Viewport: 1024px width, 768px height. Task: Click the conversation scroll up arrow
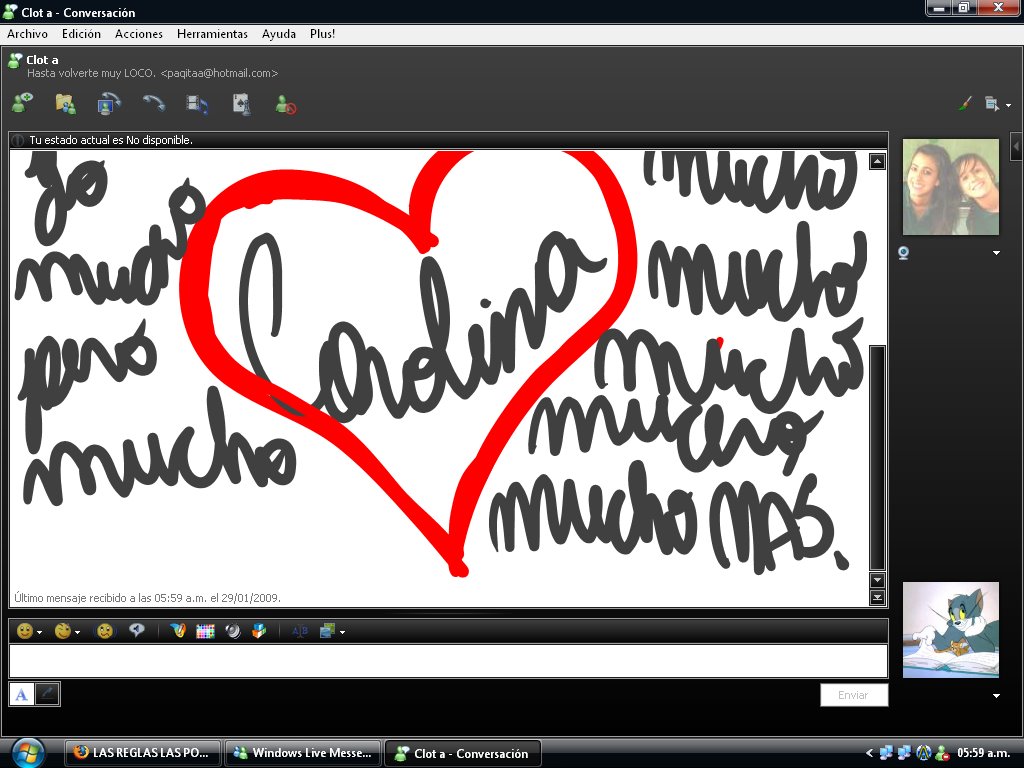(x=877, y=161)
